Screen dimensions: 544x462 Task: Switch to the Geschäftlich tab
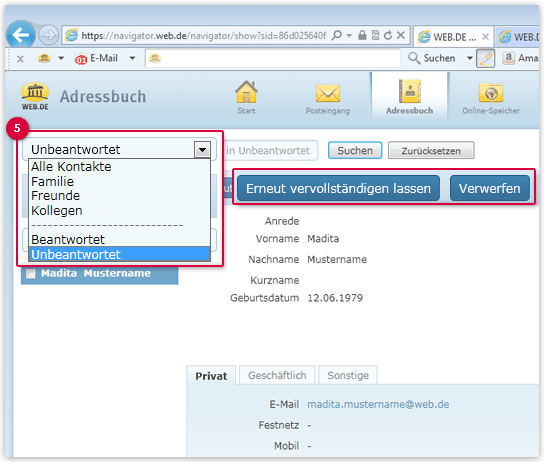(277, 375)
